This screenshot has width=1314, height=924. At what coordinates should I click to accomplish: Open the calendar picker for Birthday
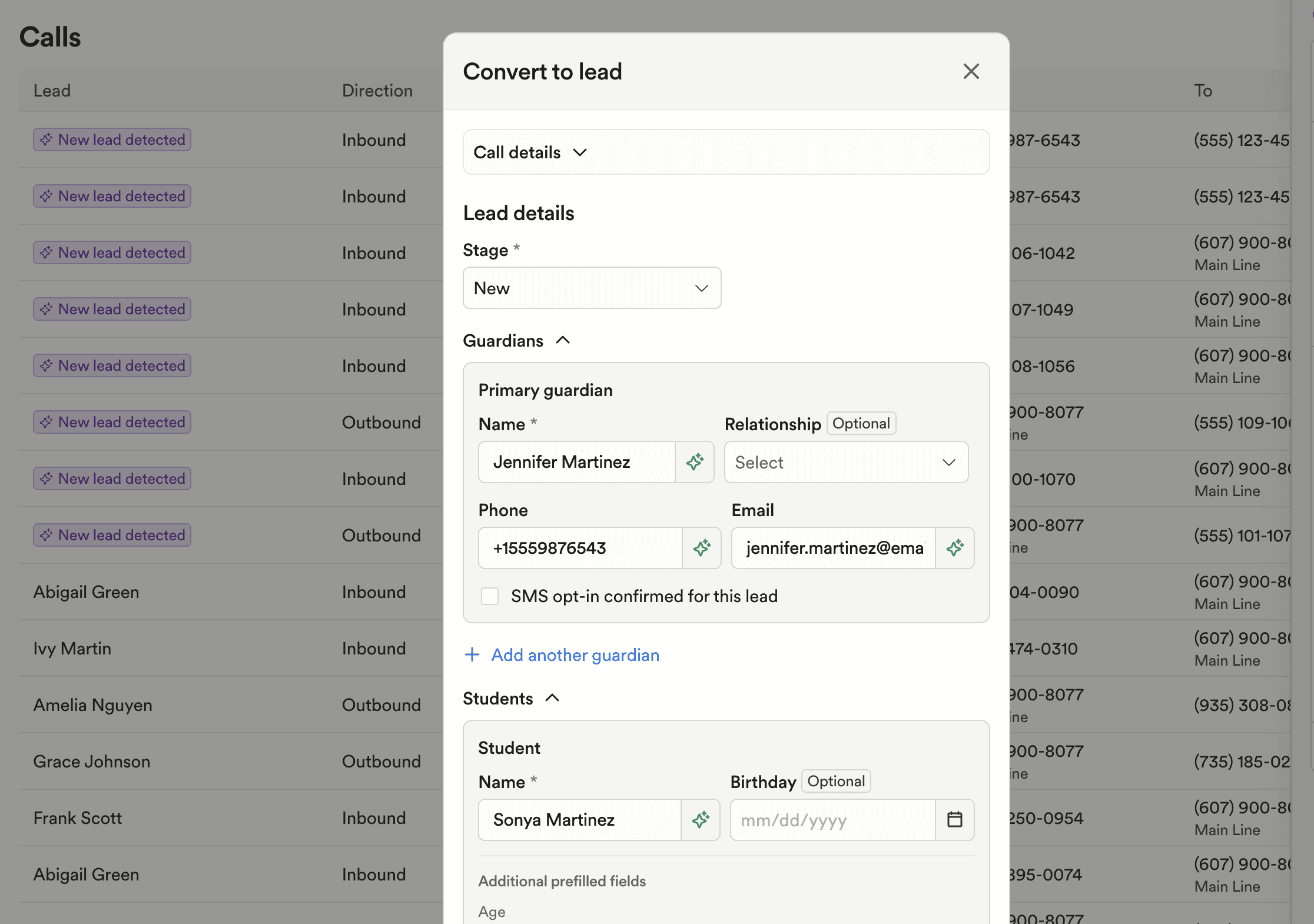(x=954, y=819)
